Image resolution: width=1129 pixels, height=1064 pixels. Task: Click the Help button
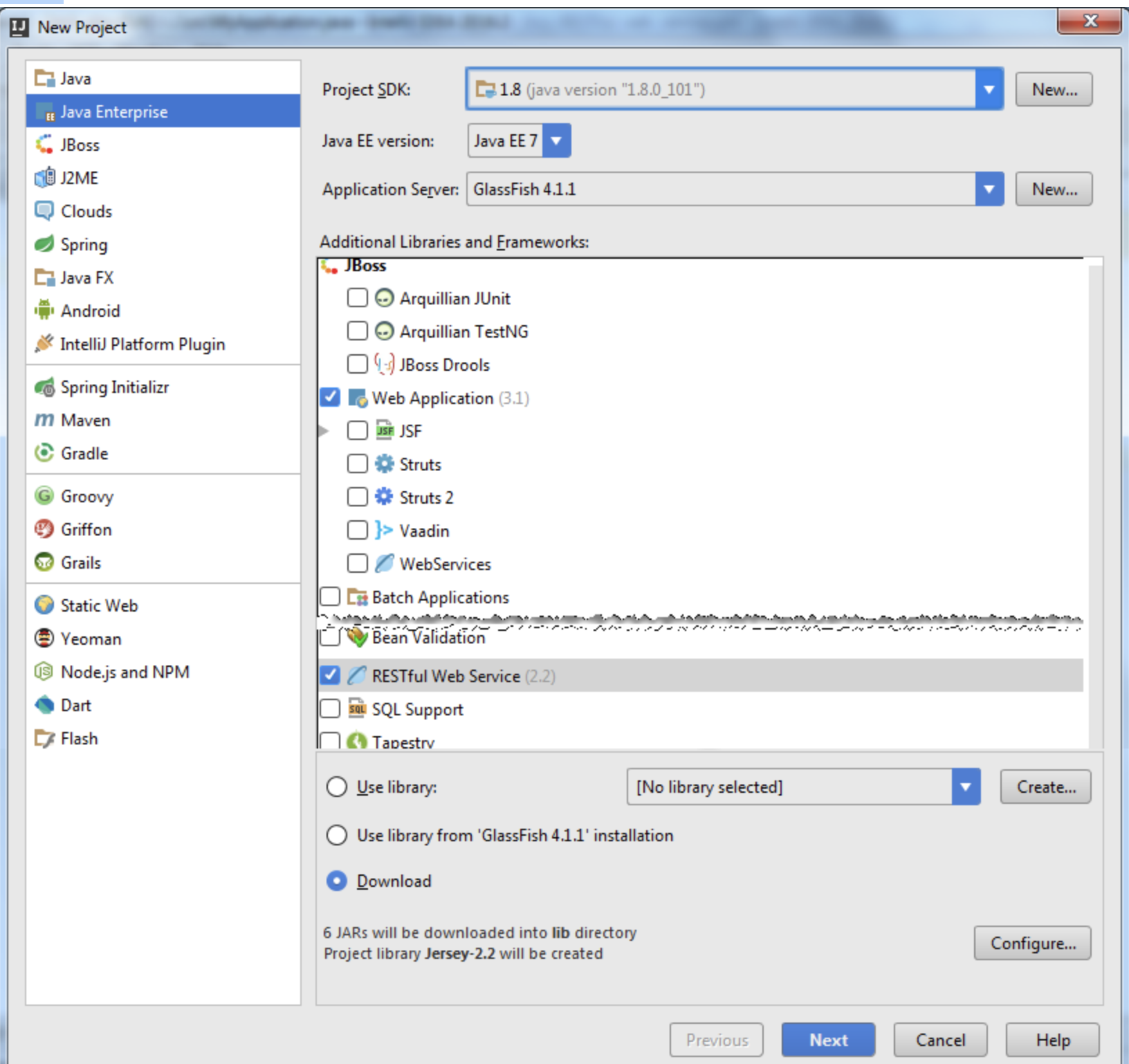tap(1053, 1040)
